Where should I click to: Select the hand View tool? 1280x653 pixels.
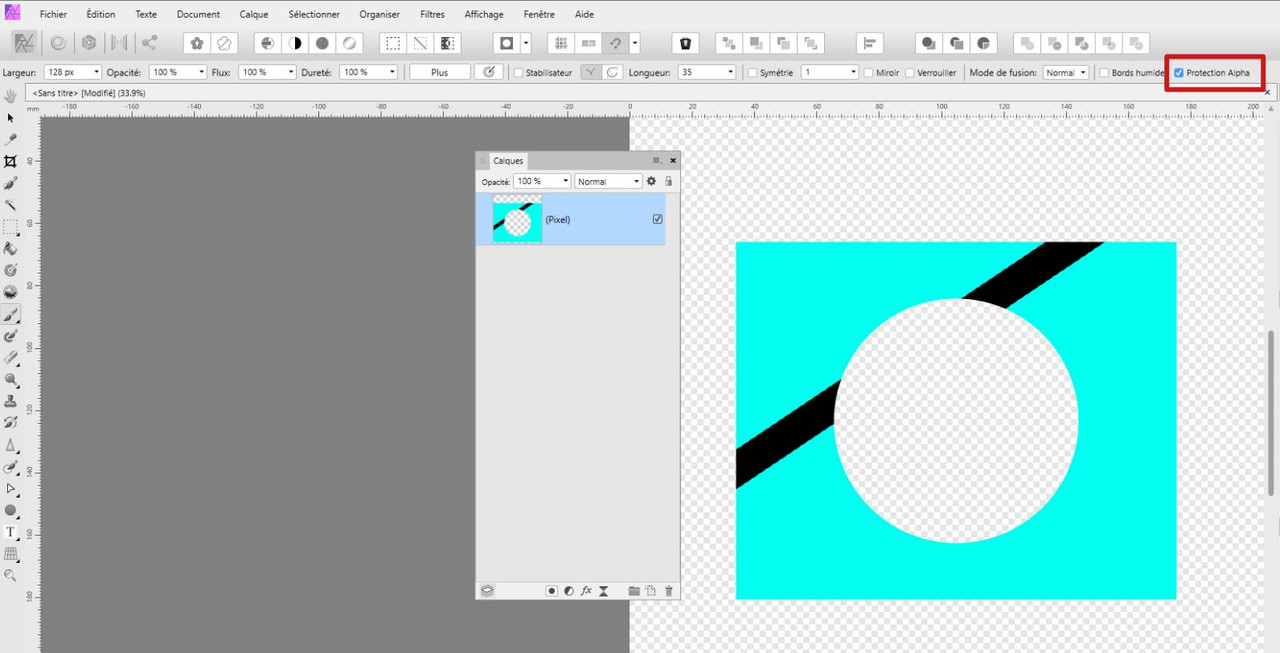pos(11,96)
